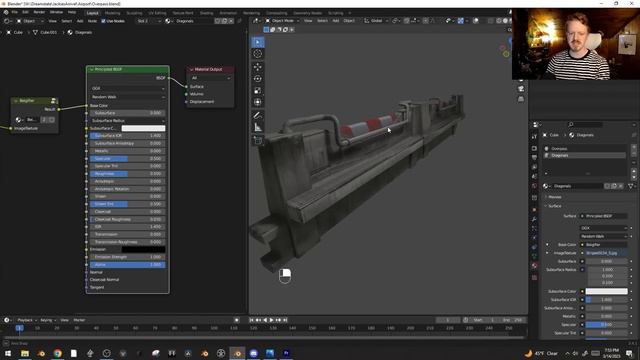Image resolution: width=640 pixels, height=360 pixels.
Task: Open the Particles properties tab
Action: (534, 229)
